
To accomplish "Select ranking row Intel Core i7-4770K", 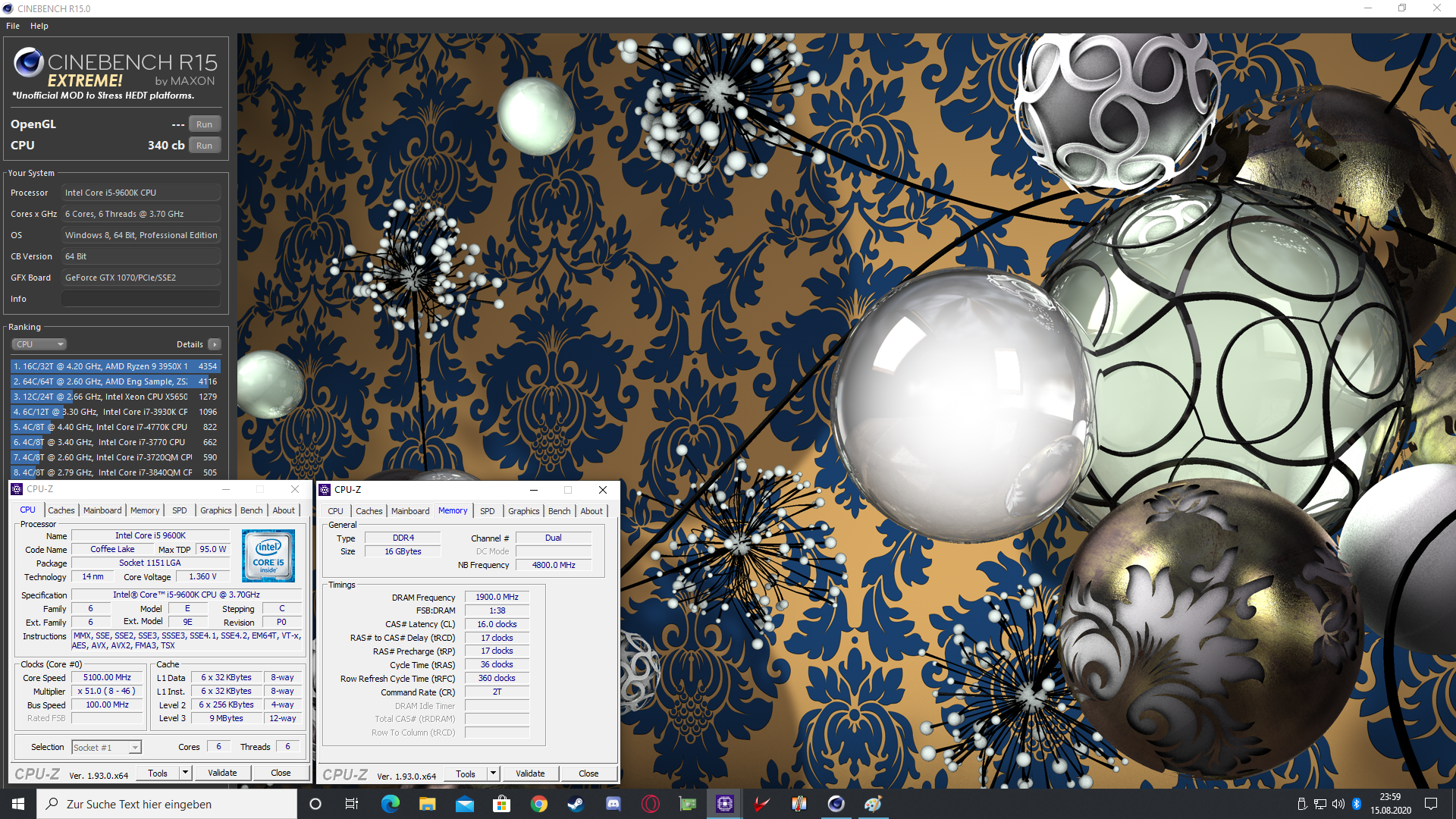I will pyautogui.click(x=115, y=427).
